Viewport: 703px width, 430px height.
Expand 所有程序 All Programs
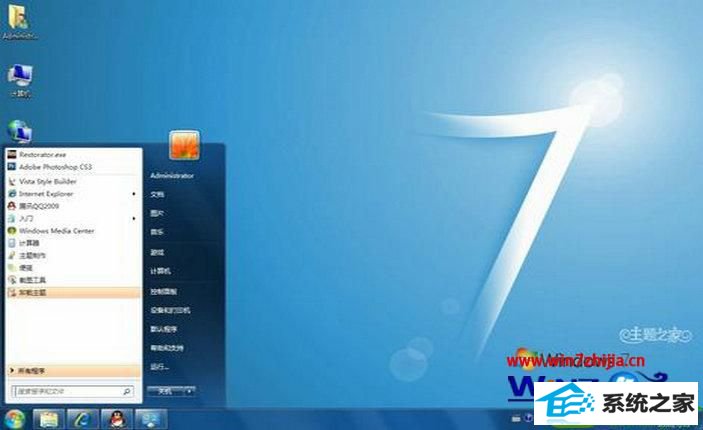73,371
